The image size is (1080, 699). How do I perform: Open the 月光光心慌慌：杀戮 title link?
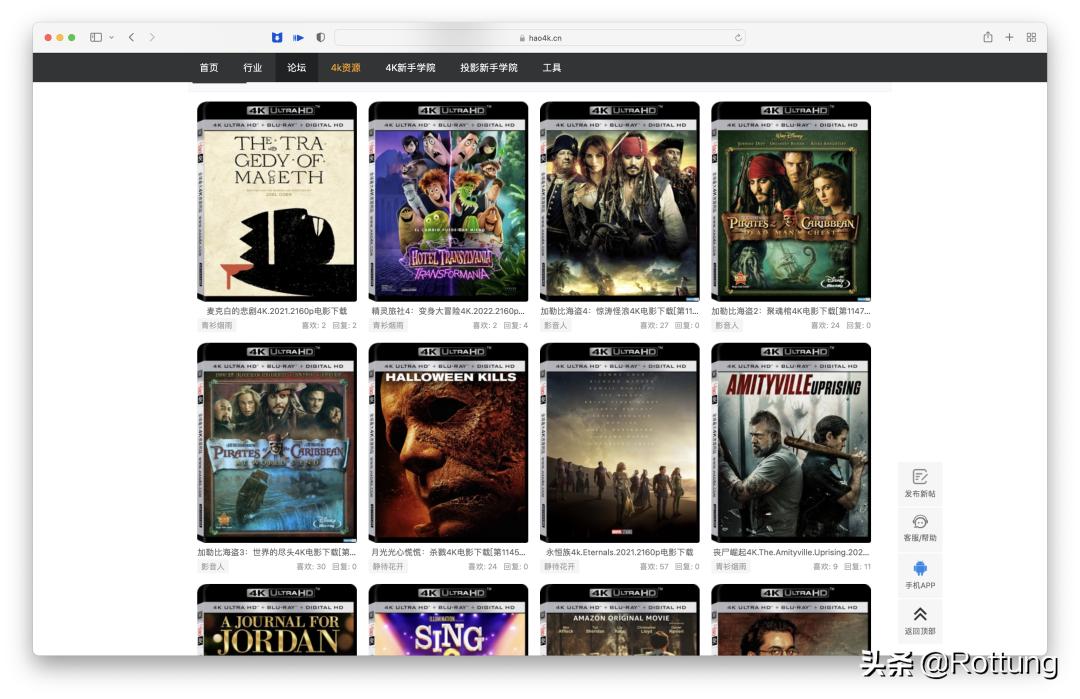[448, 552]
